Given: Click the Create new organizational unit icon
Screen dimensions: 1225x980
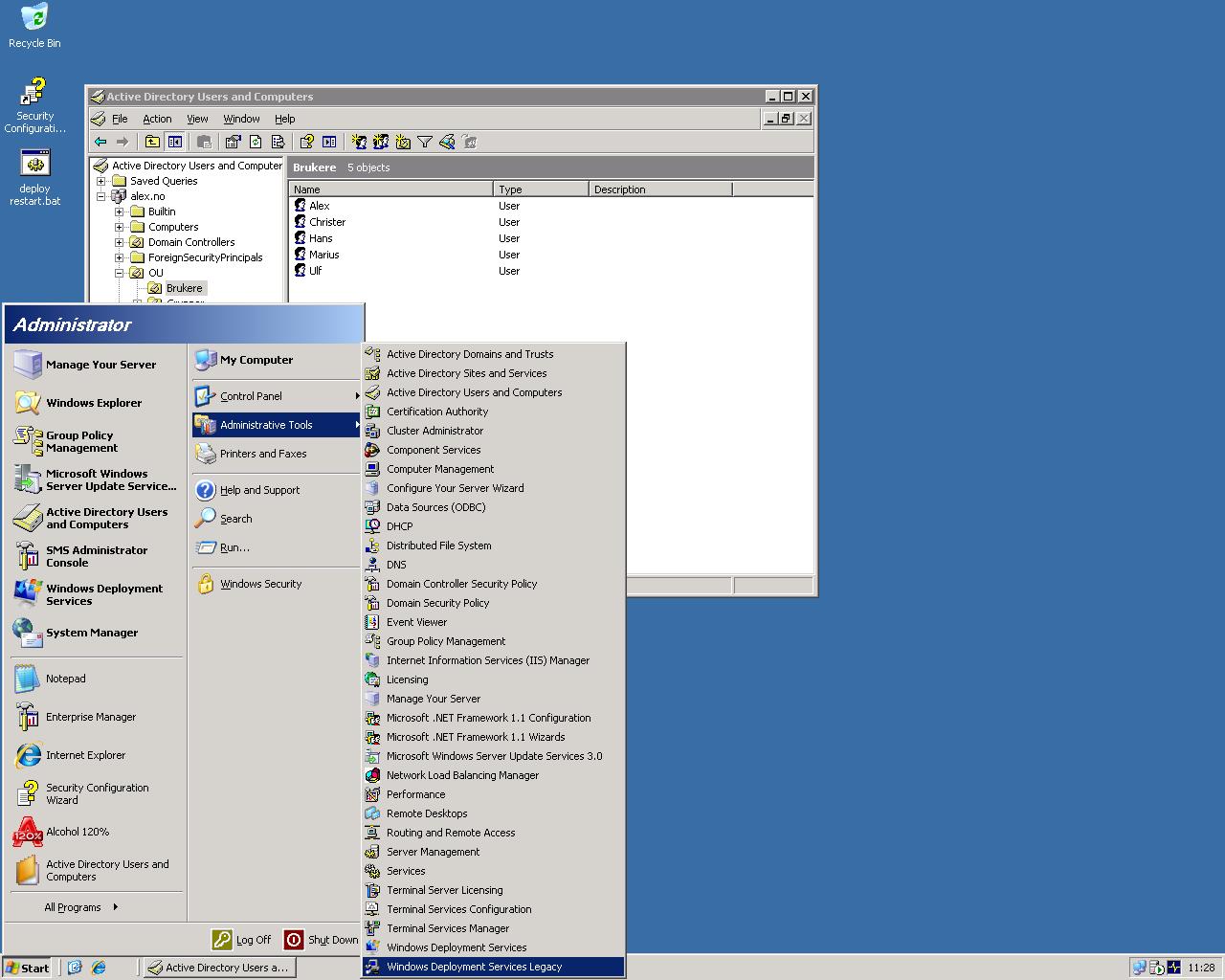Looking at the screenshot, I should pos(403,142).
